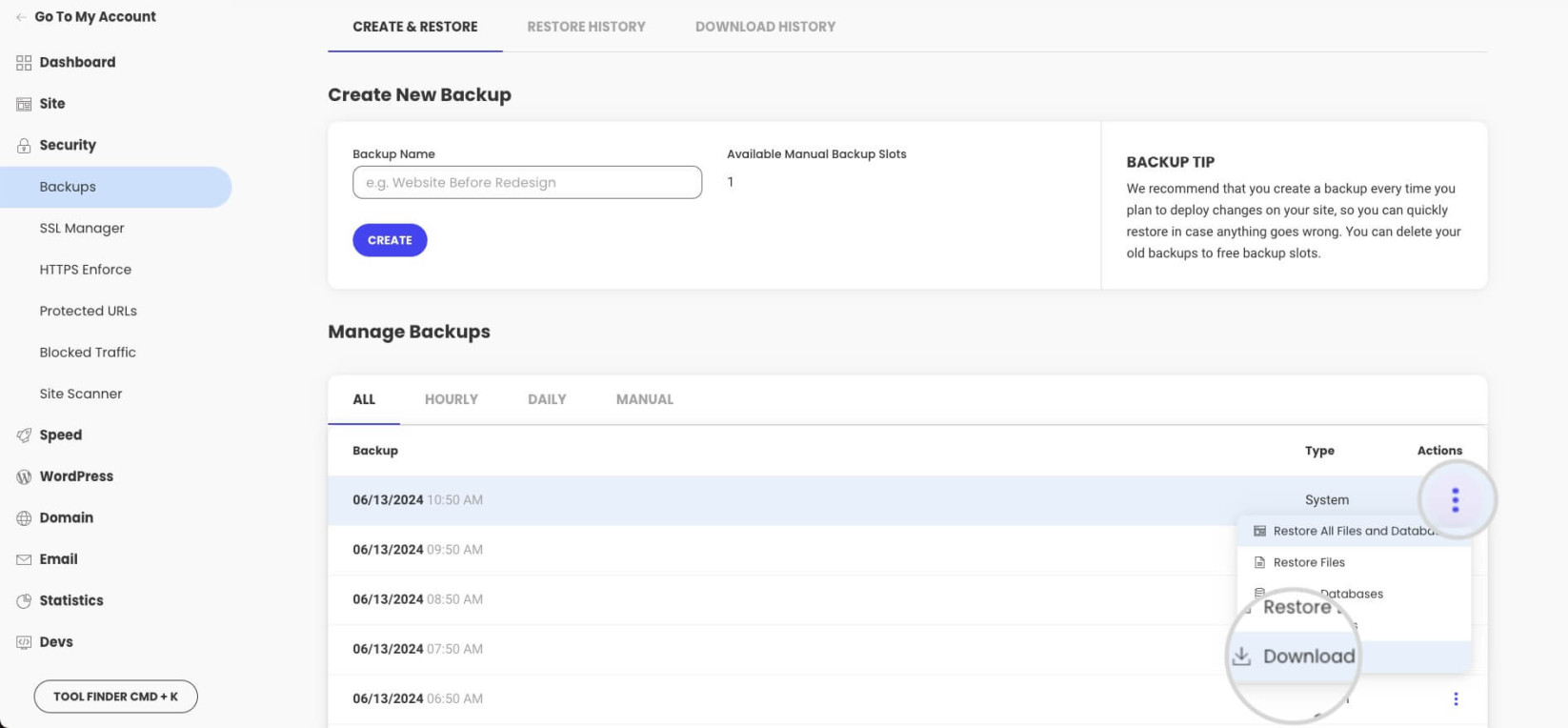The height and width of the screenshot is (728, 1568).
Task: Choose Restore All Files and Databases
Action: [1354, 531]
